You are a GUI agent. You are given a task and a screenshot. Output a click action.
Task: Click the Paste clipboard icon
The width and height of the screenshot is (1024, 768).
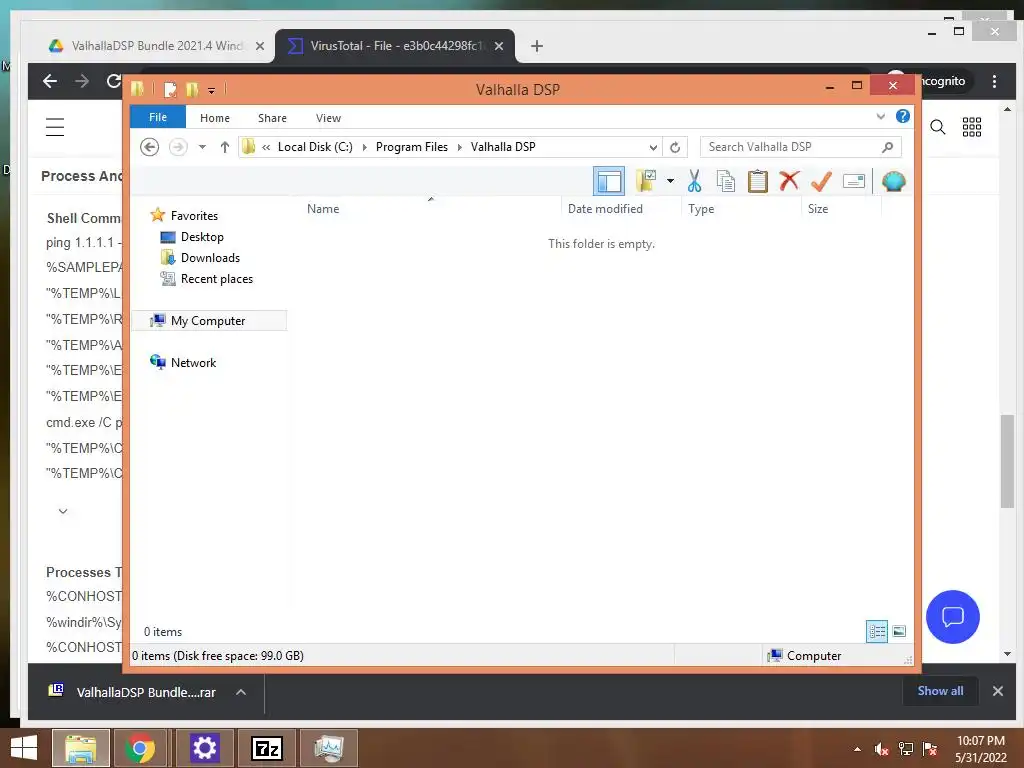click(758, 181)
